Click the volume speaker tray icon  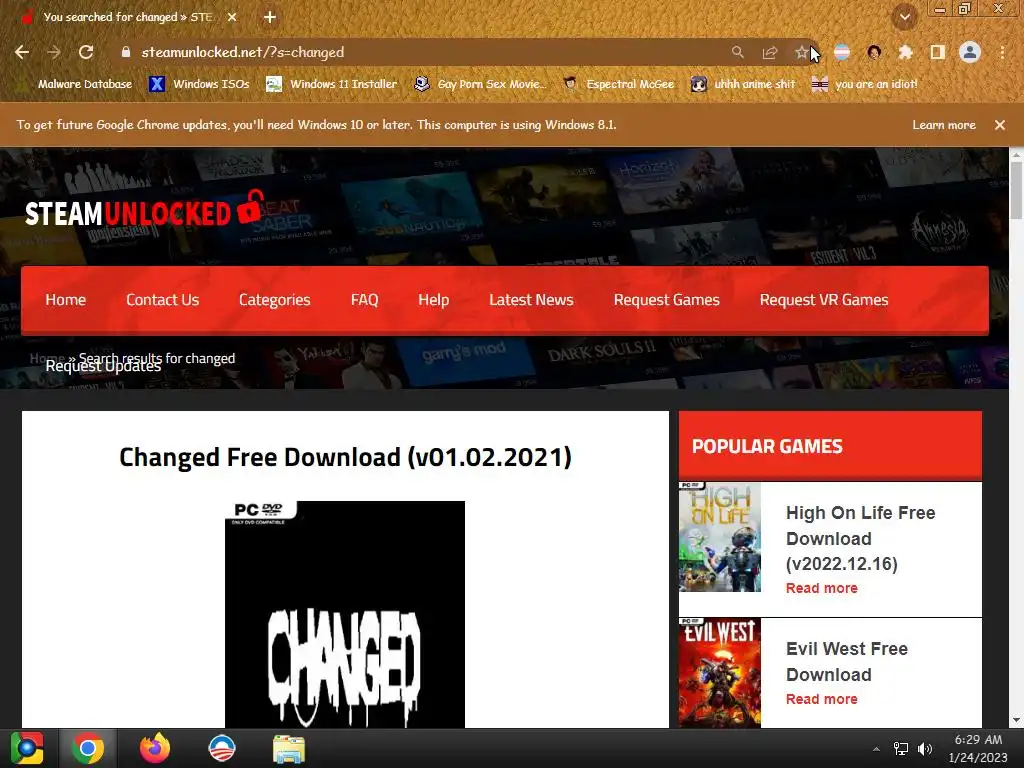pos(925,749)
